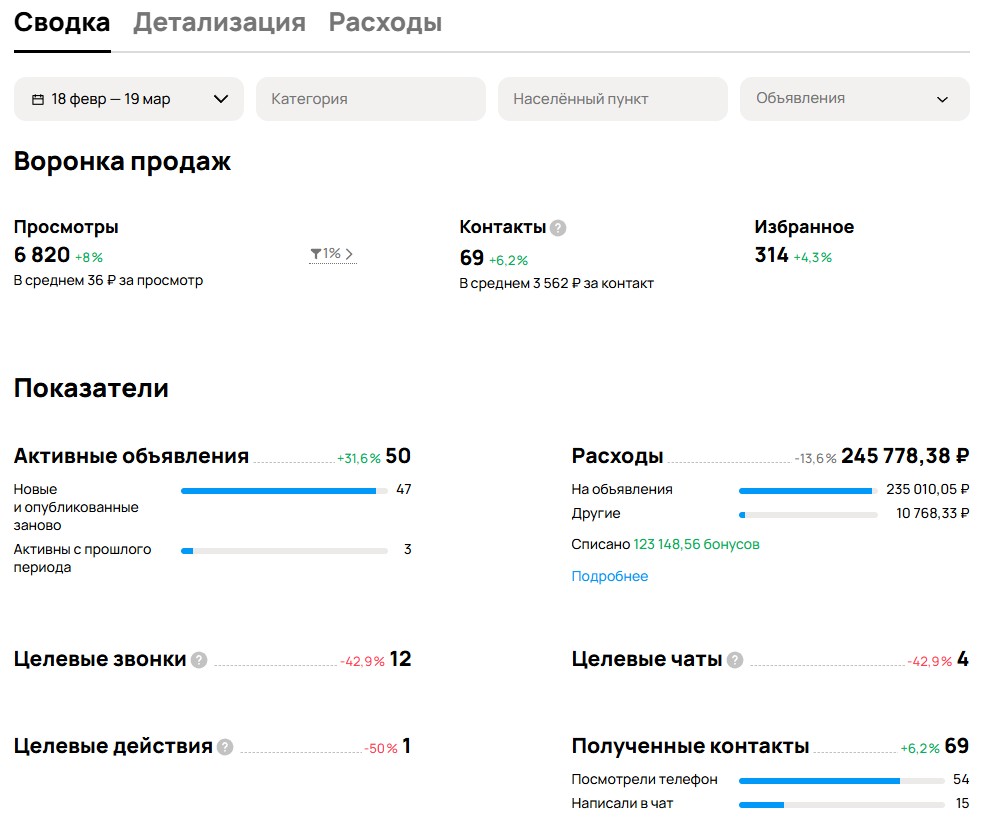This screenshot has height=832, width=996.
Task: Switch to the Детализация tab
Action: click(x=219, y=23)
